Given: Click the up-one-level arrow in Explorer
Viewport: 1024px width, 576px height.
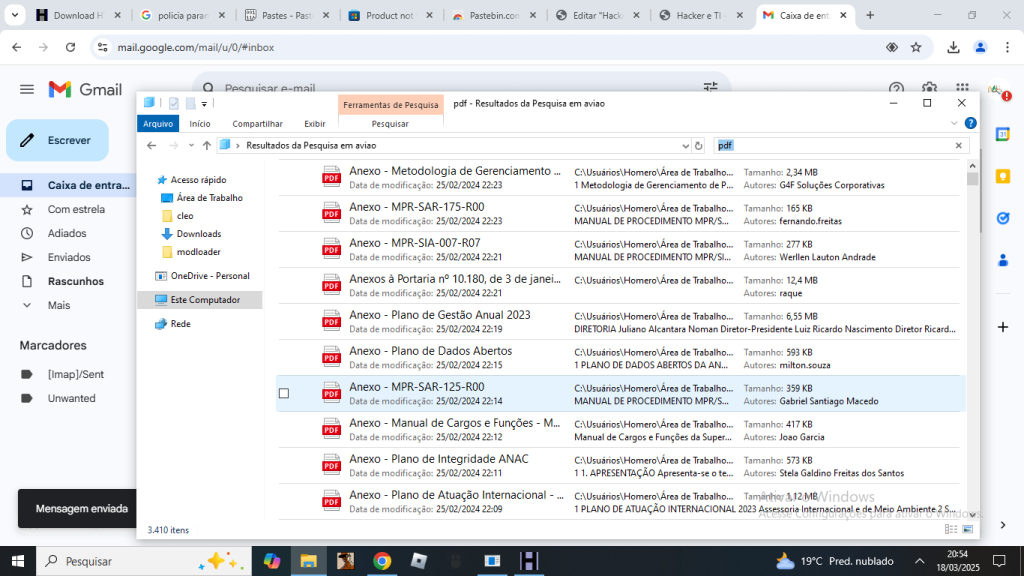Looking at the screenshot, I should 206,145.
